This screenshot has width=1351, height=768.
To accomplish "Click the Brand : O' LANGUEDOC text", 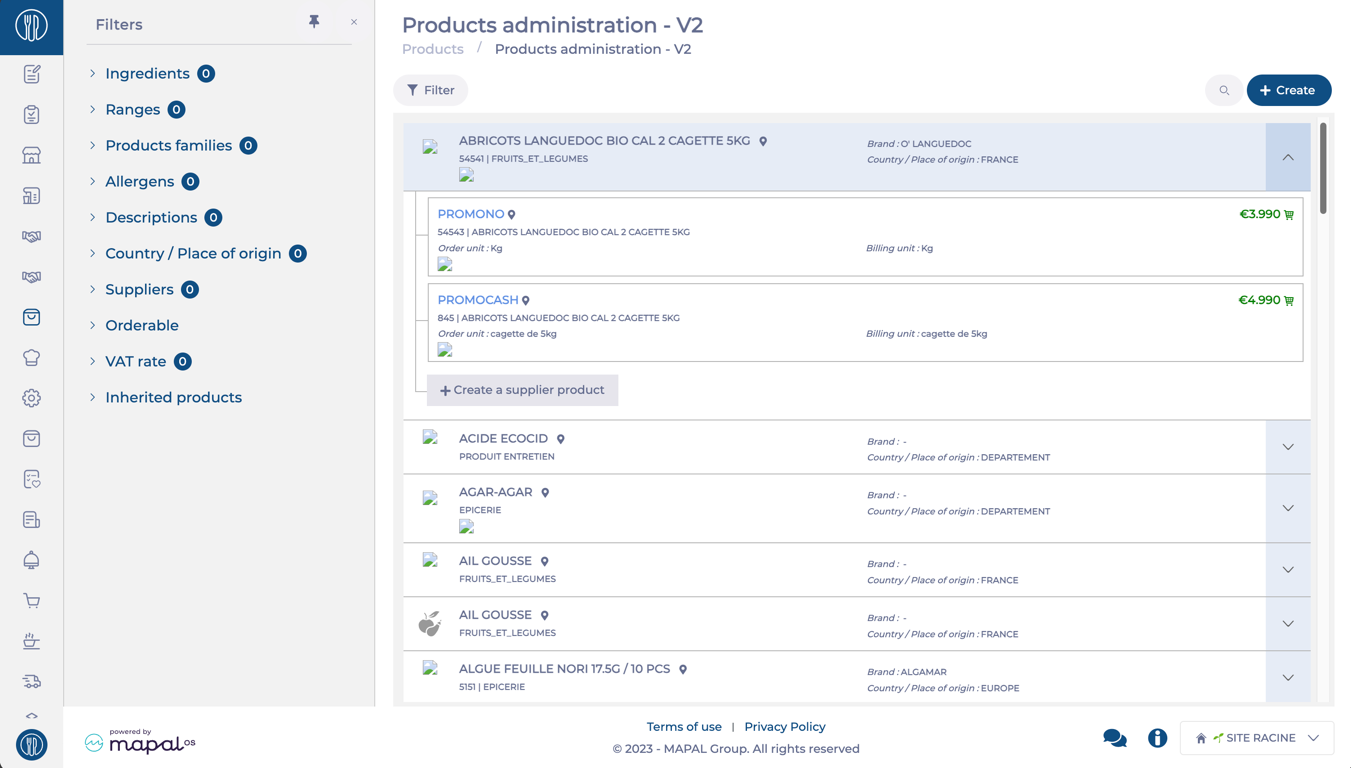I will [x=919, y=144].
